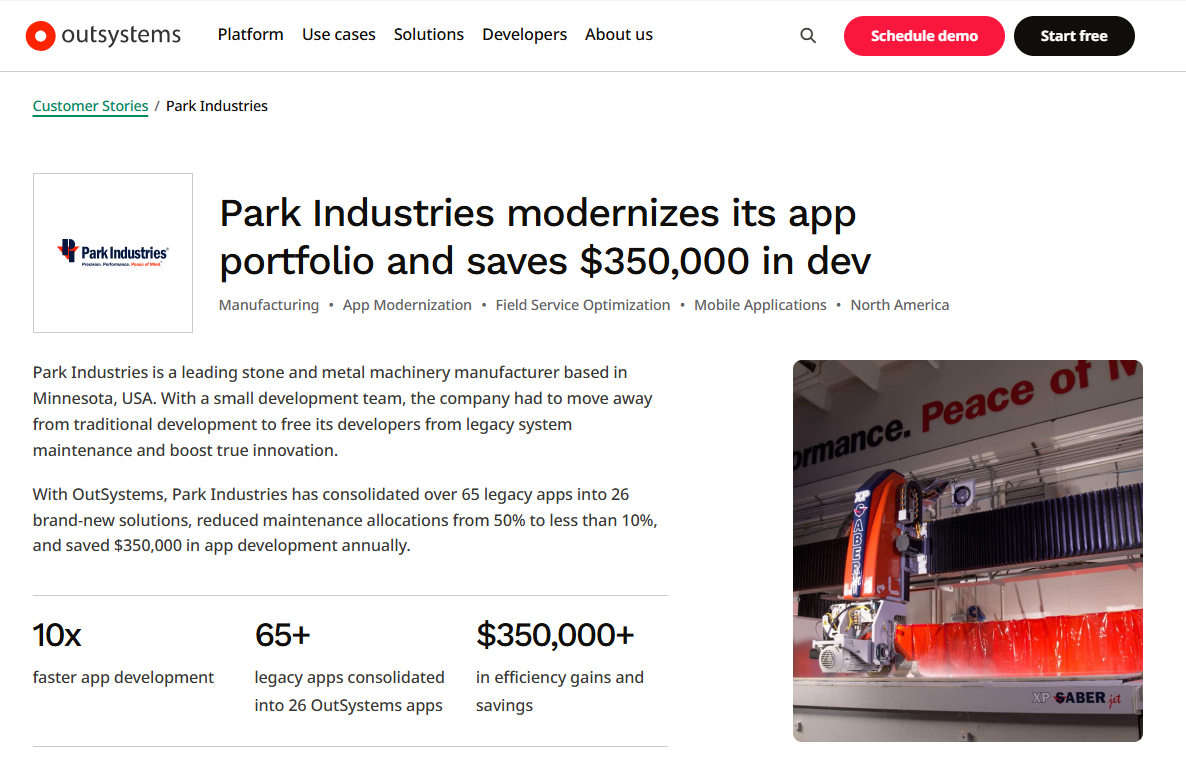The height and width of the screenshot is (774, 1186).
Task: Click the Park Industries breadcrumb text
Action: [217, 106]
